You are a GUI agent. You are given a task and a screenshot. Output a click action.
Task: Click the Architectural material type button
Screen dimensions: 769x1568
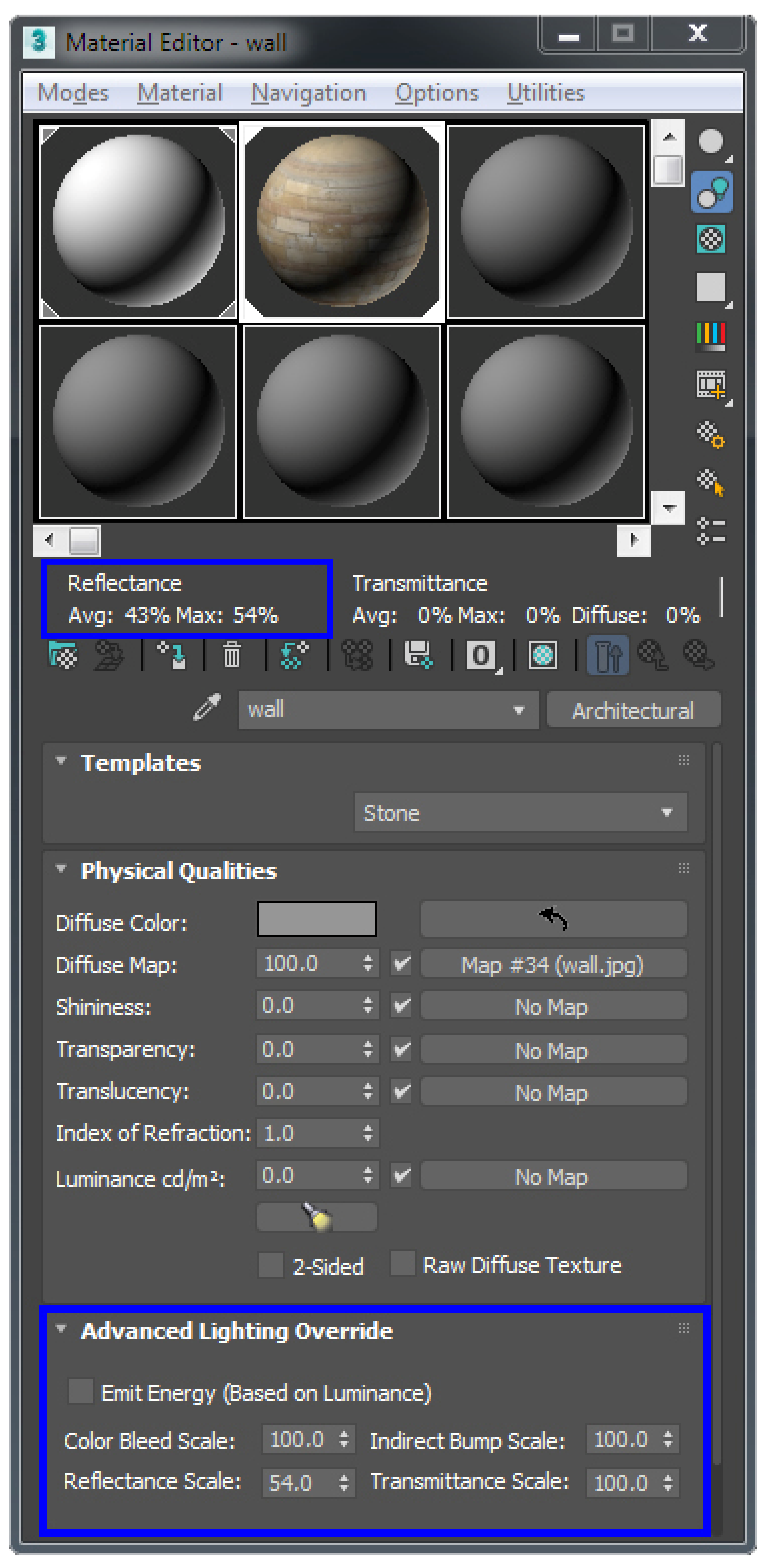[633, 710]
